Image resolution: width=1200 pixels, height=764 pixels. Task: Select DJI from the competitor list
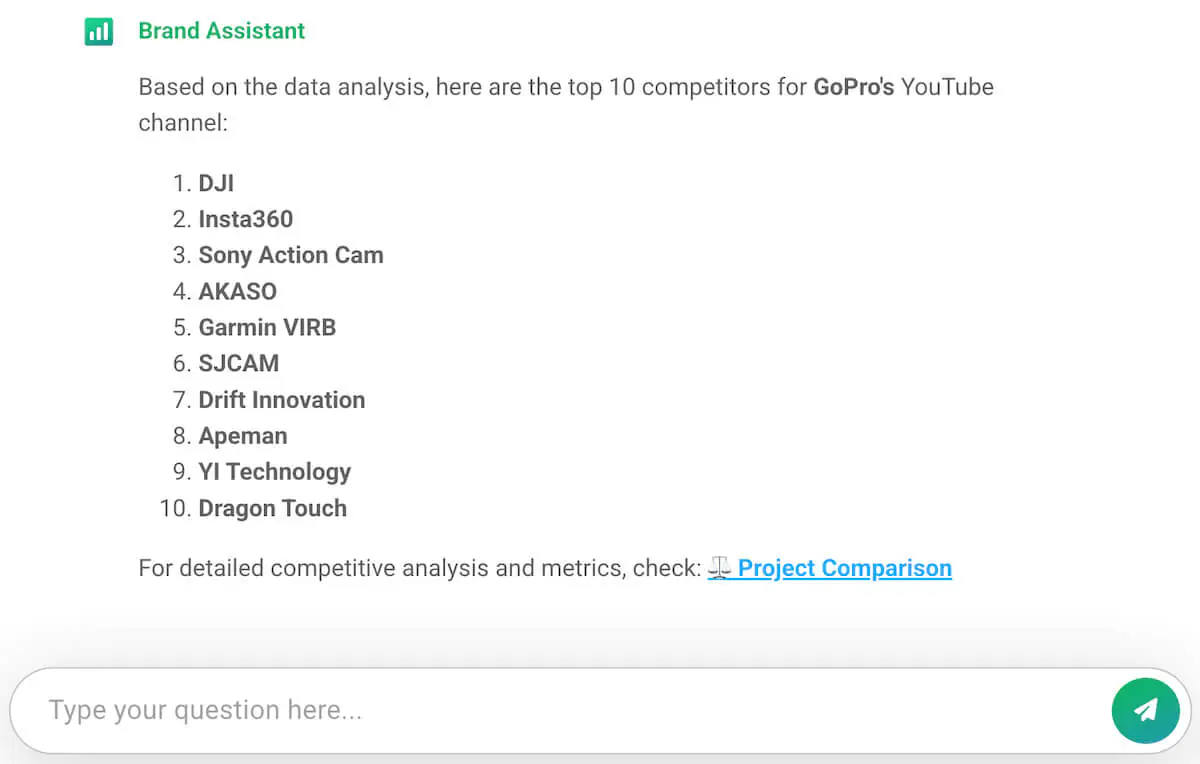click(x=217, y=183)
